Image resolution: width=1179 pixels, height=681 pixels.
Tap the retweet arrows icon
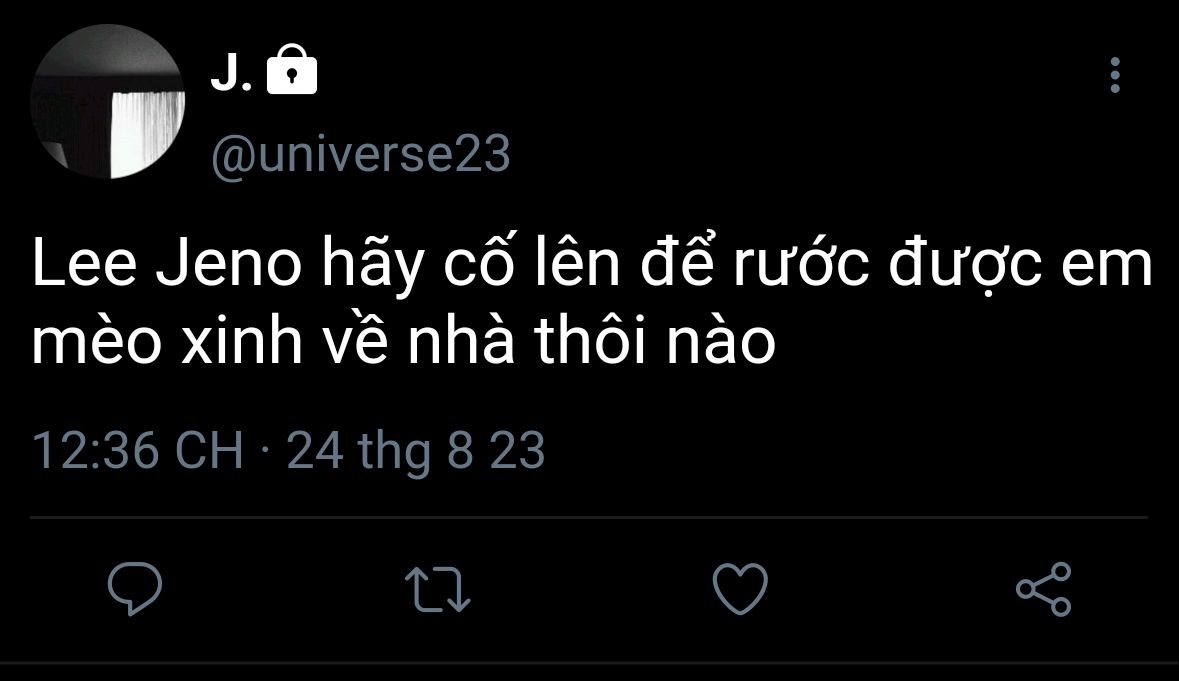click(438, 589)
